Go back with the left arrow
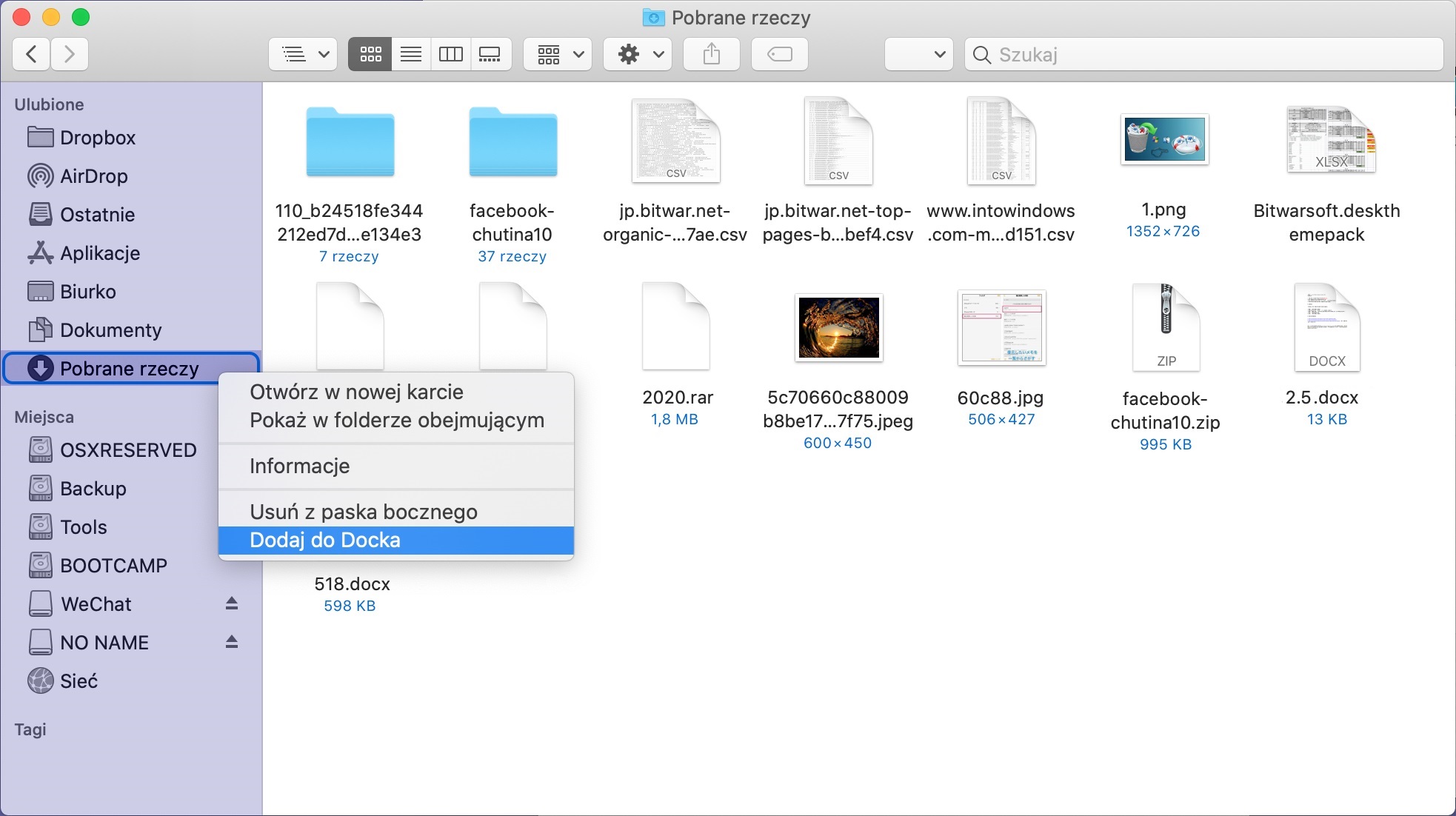1456x816 pixels. (x=31, y=54)
